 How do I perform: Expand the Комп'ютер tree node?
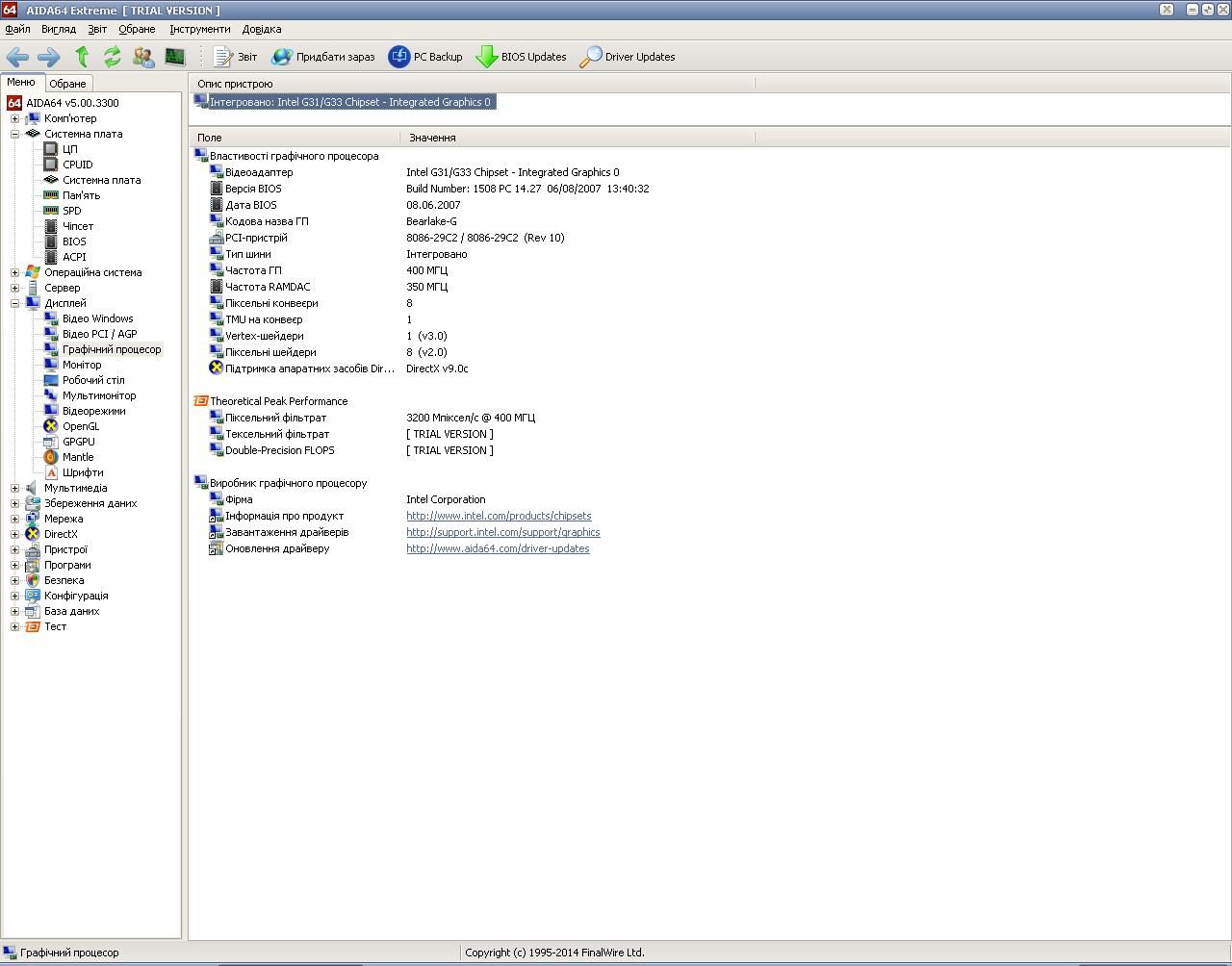(14, 118)
